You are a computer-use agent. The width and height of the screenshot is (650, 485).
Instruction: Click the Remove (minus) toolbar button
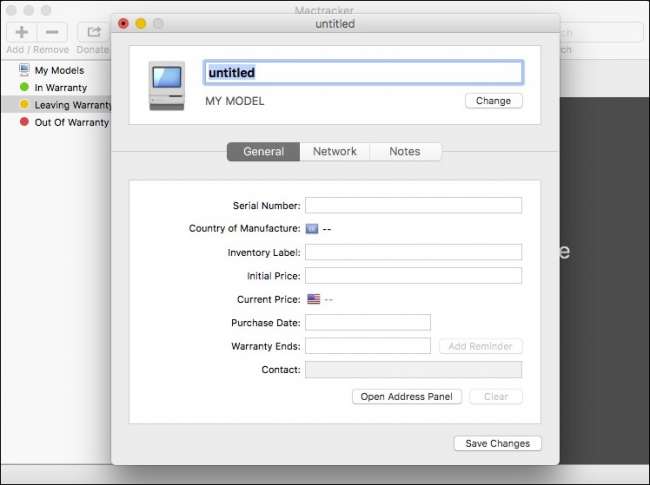click(52, 32)
